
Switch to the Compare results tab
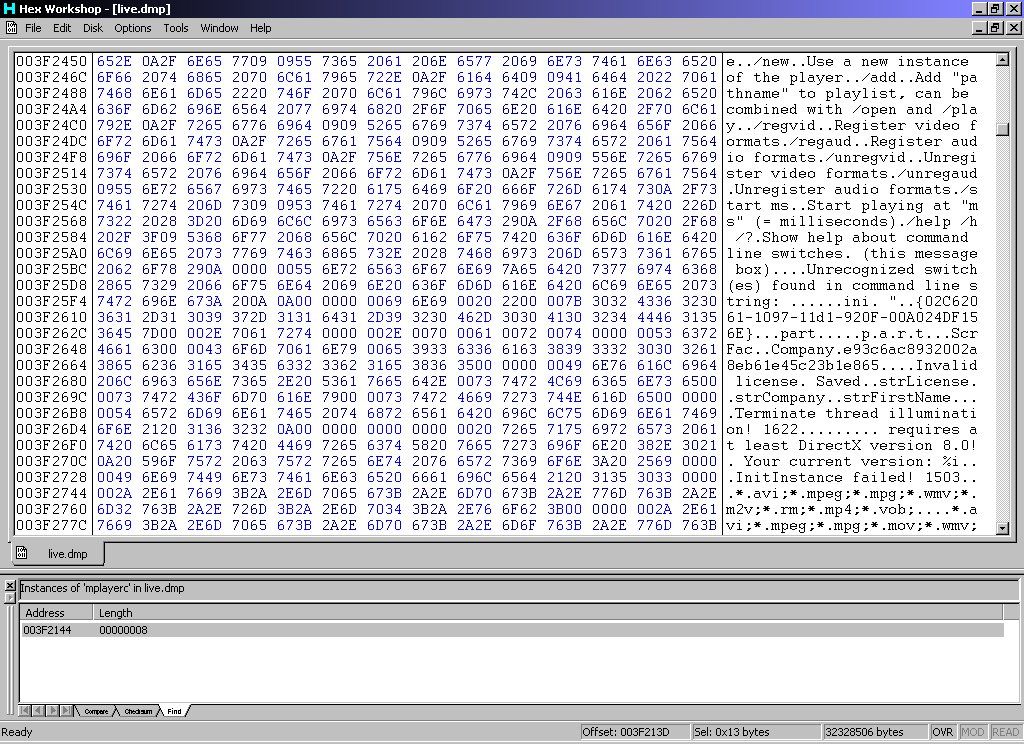[x=96, y=711]
